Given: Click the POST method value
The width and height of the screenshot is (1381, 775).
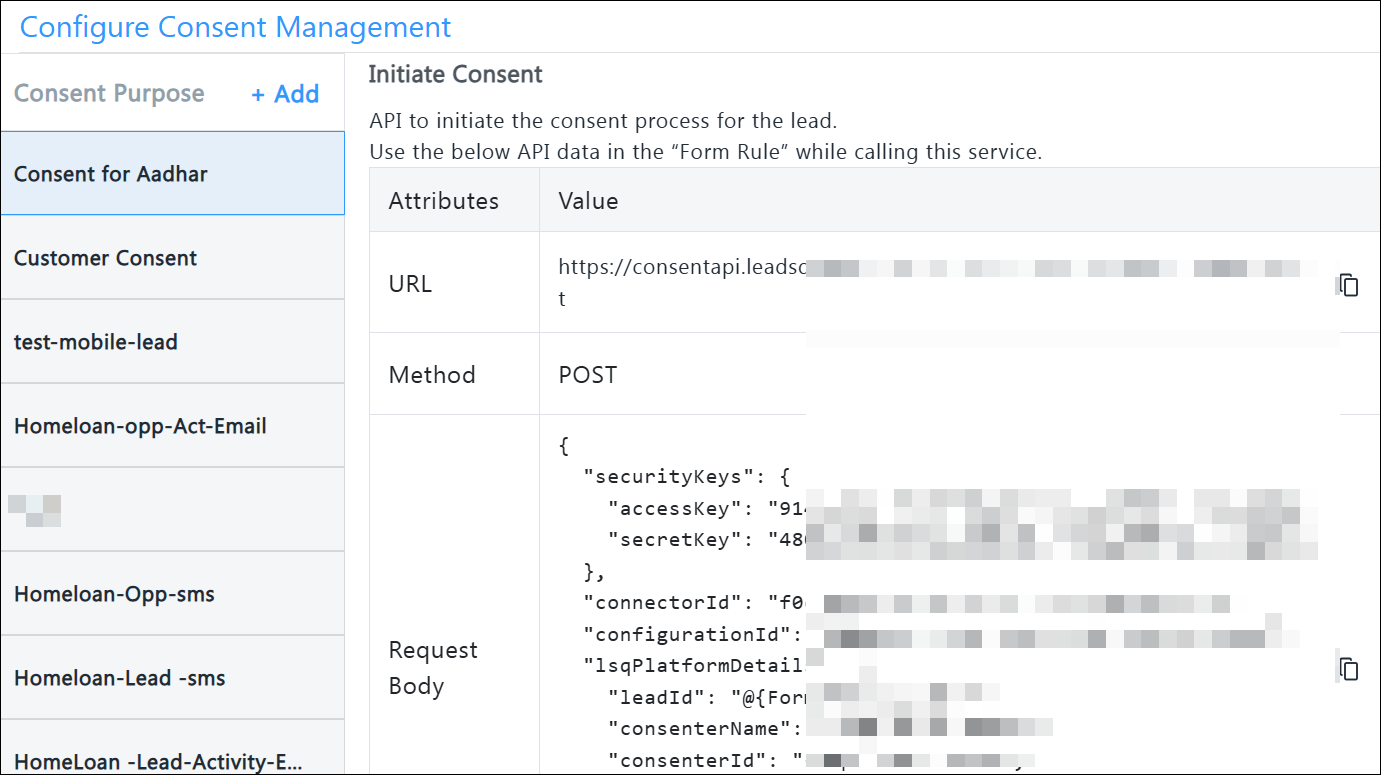Looking at the screenshot, I should coord(588,375).
